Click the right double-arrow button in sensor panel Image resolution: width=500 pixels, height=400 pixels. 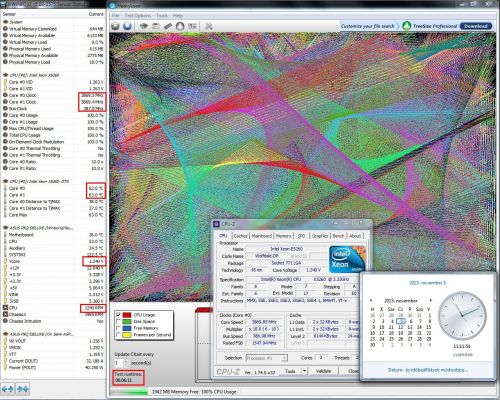coord(22,389)
